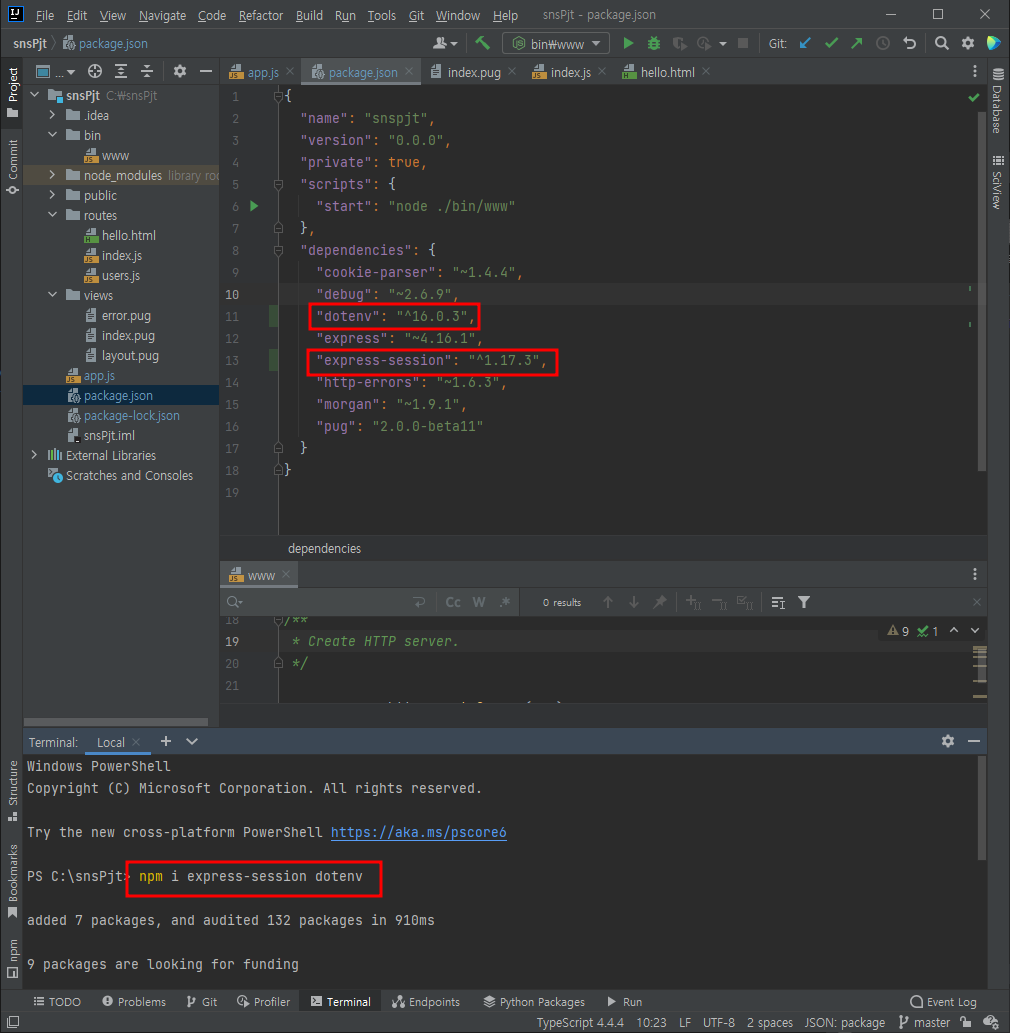Image resolution: width=1010 pixels, height=1033 pixels.
Task: Collapse all icon in Project panel
Action: (147, 71)
